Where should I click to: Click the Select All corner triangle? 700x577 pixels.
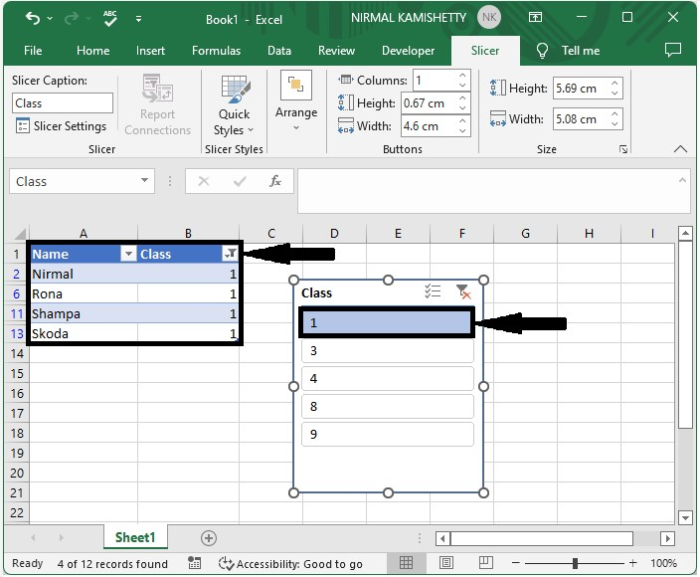(20, 234)
